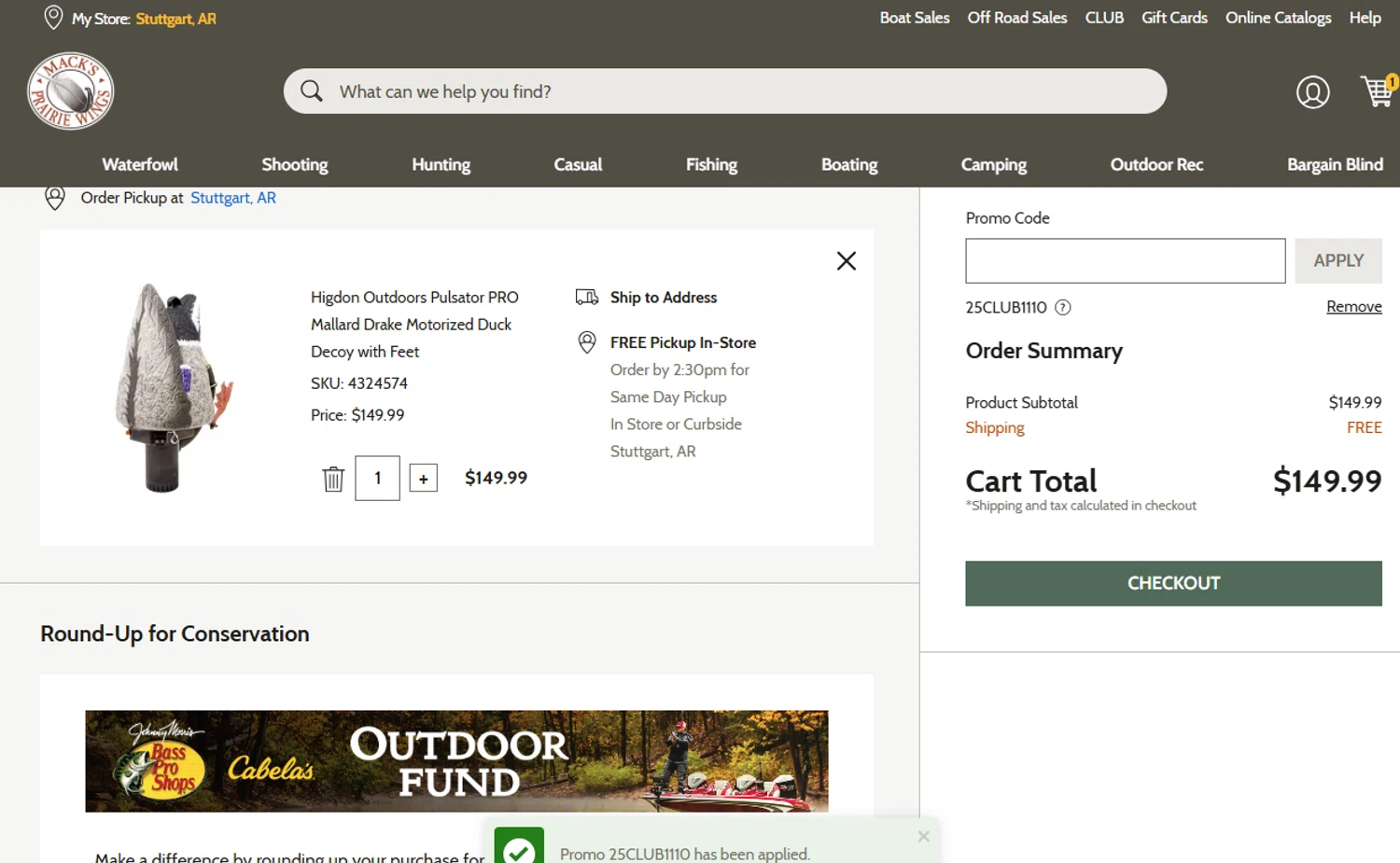Click the green checkmark notification icon

click(519, 847)
